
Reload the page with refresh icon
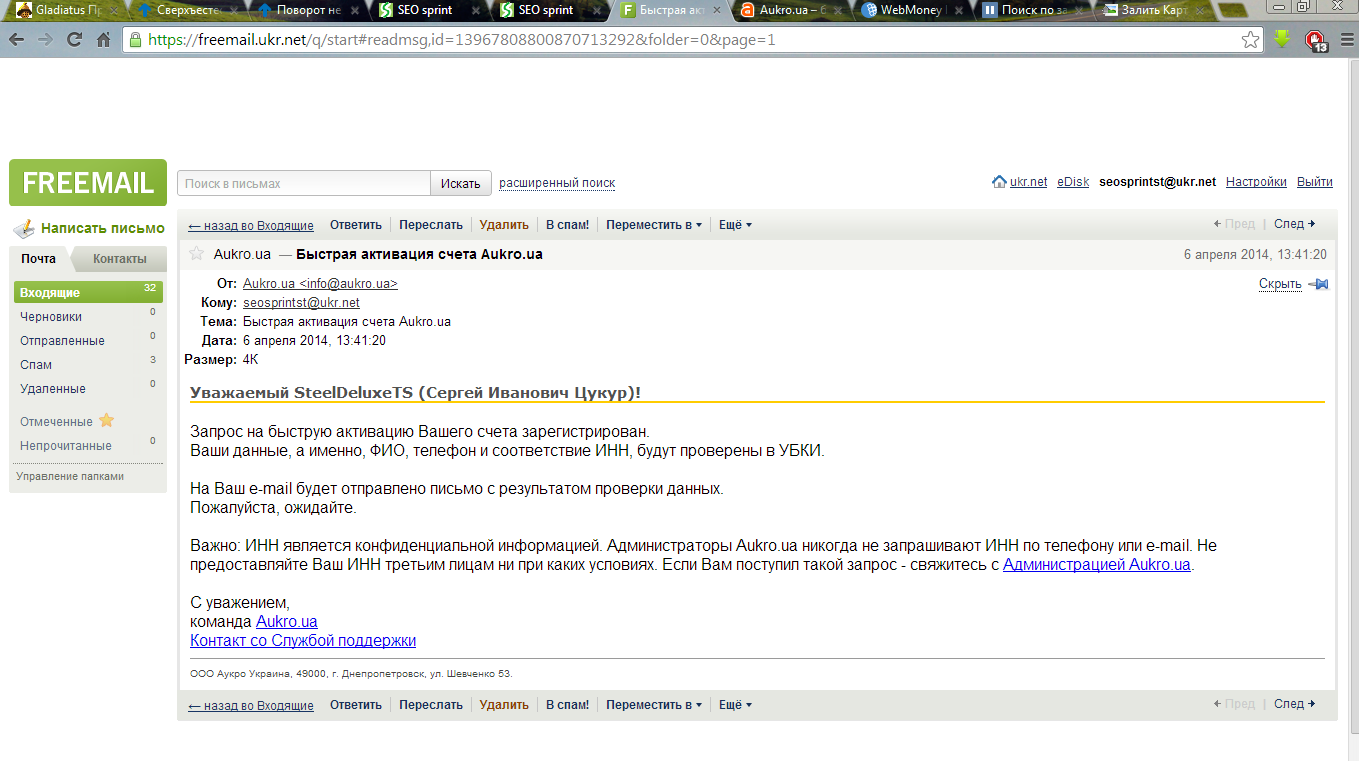(74, 41)
